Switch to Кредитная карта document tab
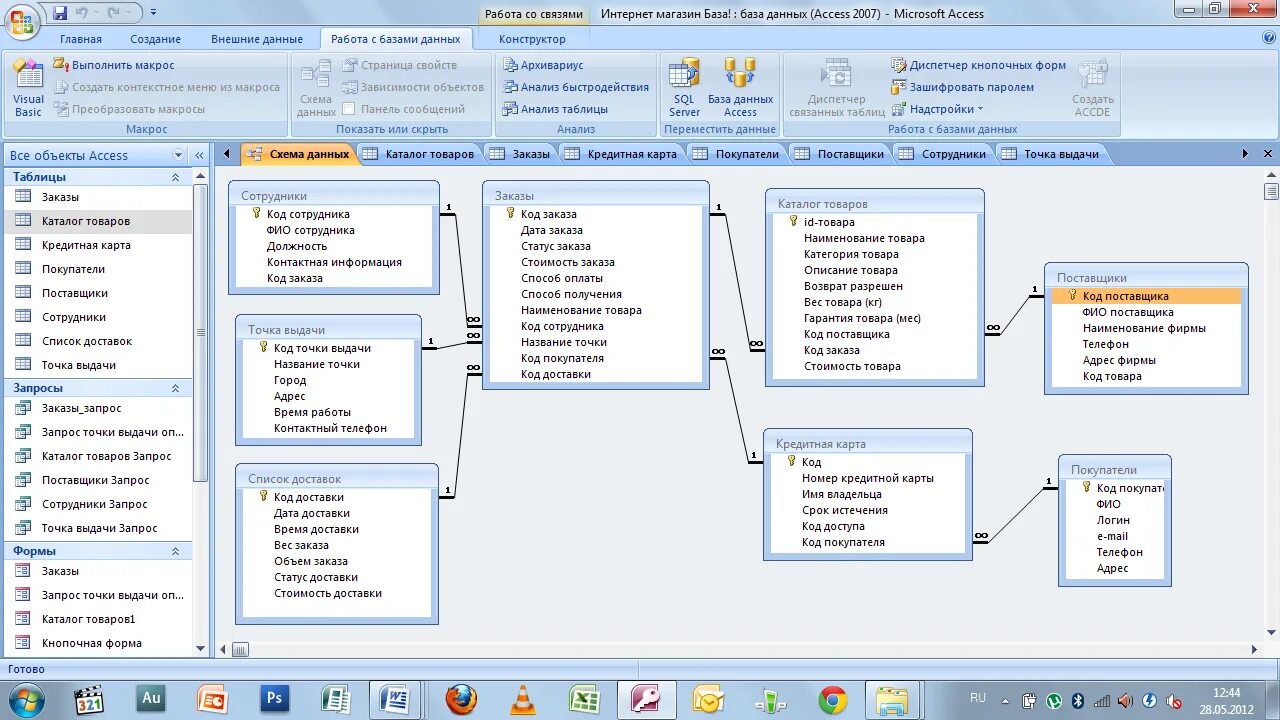 621,154
